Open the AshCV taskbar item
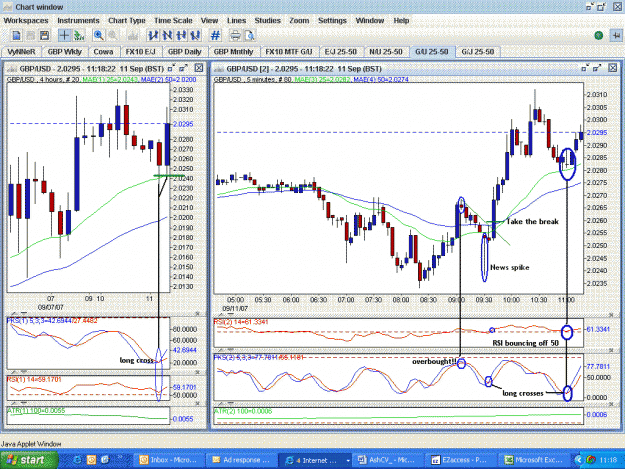625x469 pixels. tap(387, 460)
